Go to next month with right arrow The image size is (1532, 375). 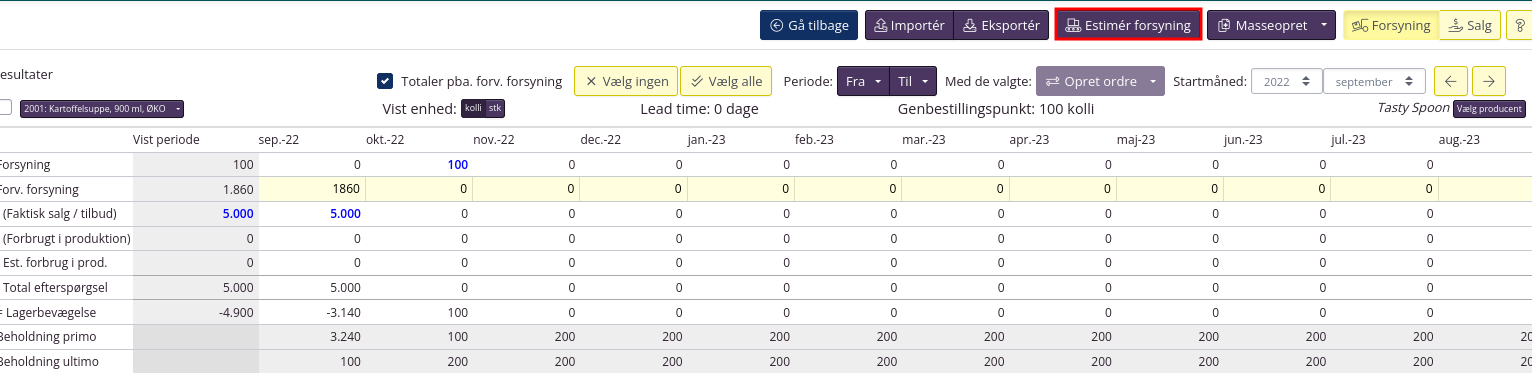point(1489,81)
